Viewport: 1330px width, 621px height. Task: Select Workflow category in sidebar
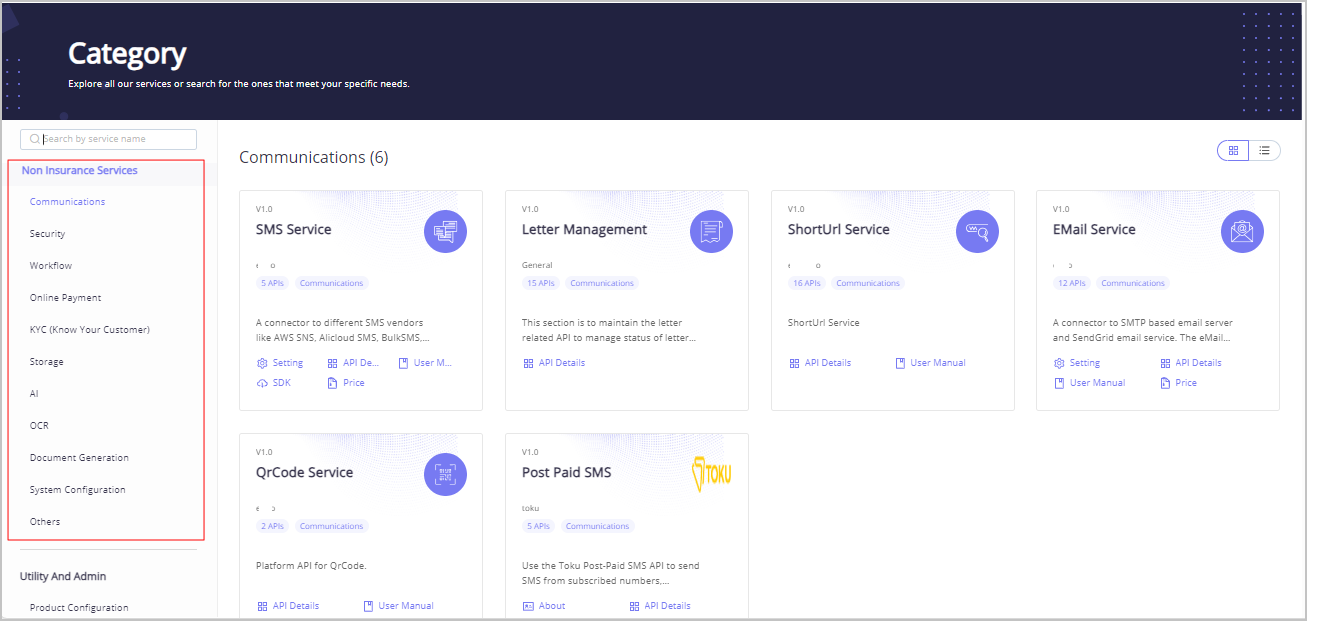(51, 266)
